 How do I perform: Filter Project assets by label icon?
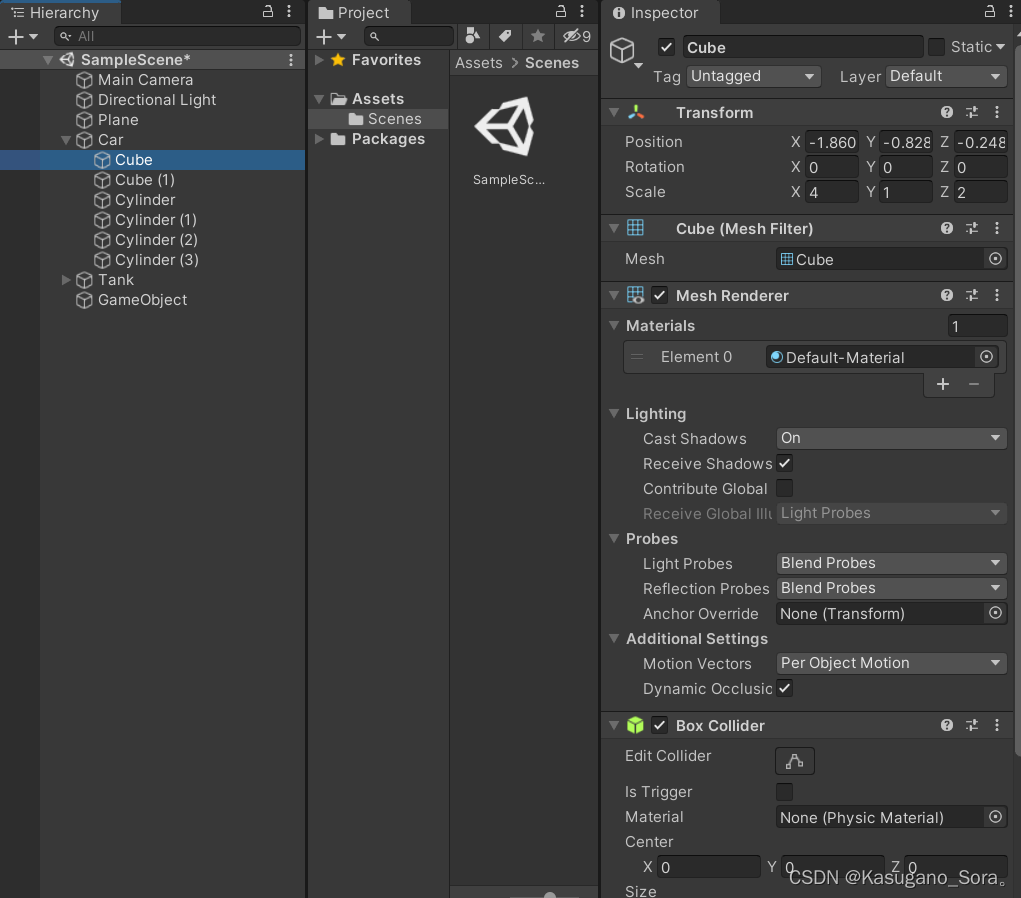click(x=506, y=35)
